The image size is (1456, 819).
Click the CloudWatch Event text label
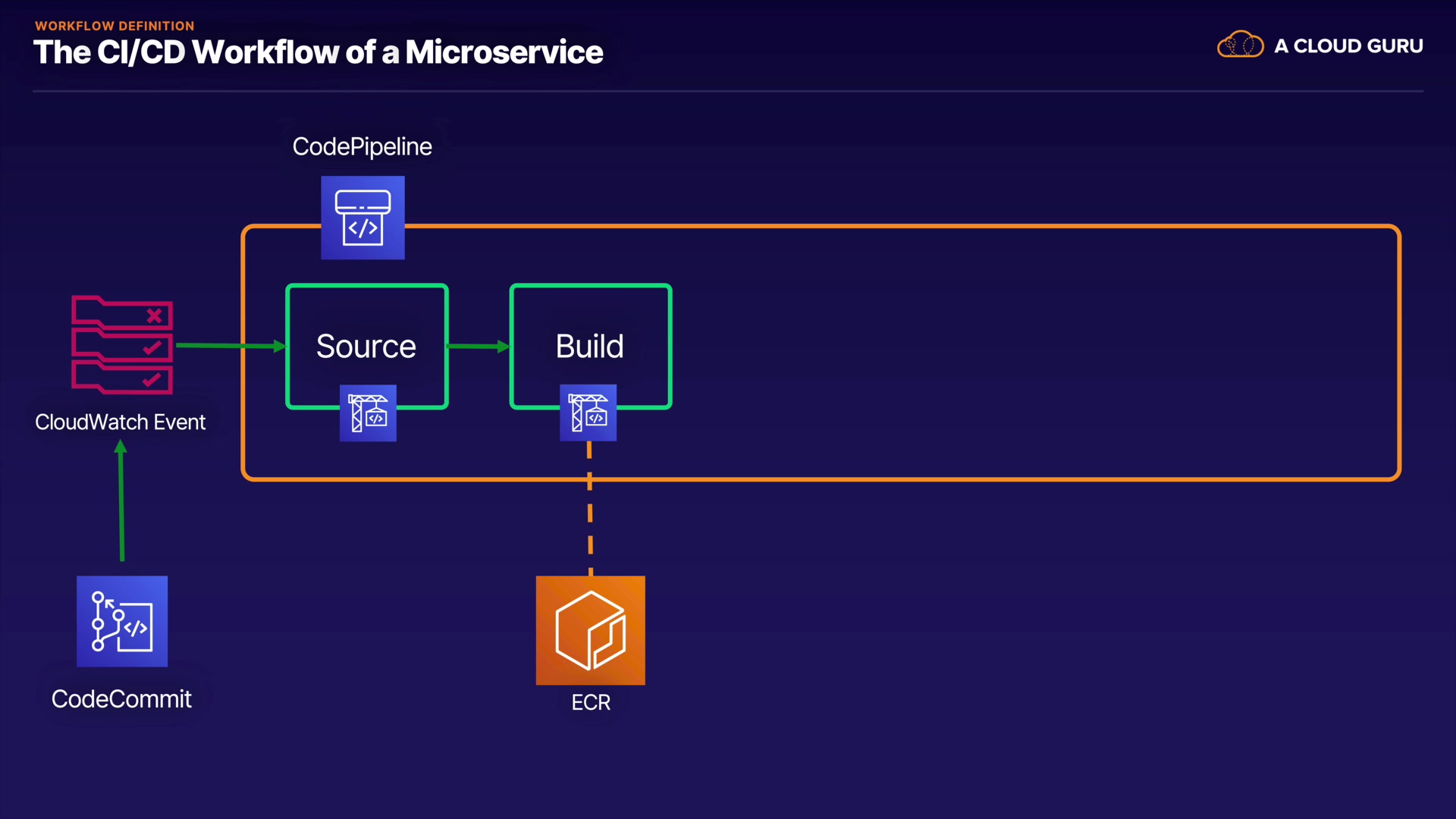tap(121, 422)
